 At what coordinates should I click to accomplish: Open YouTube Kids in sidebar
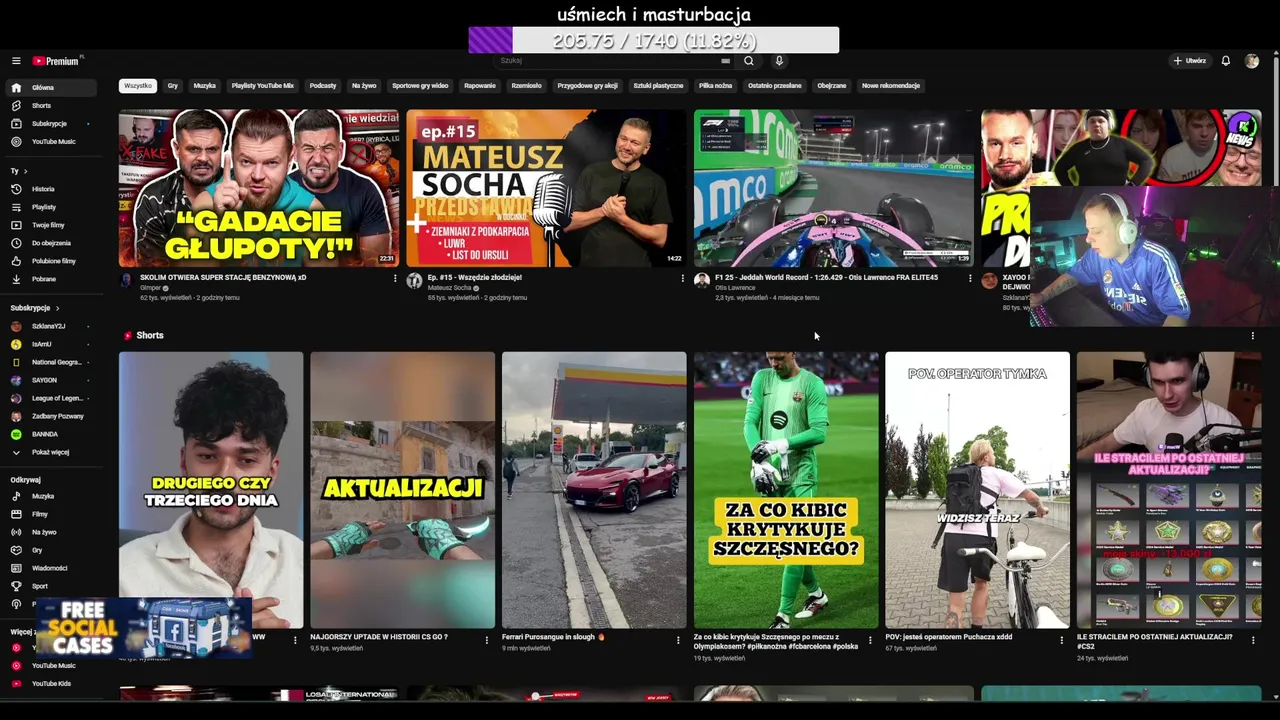click(50, 684)
